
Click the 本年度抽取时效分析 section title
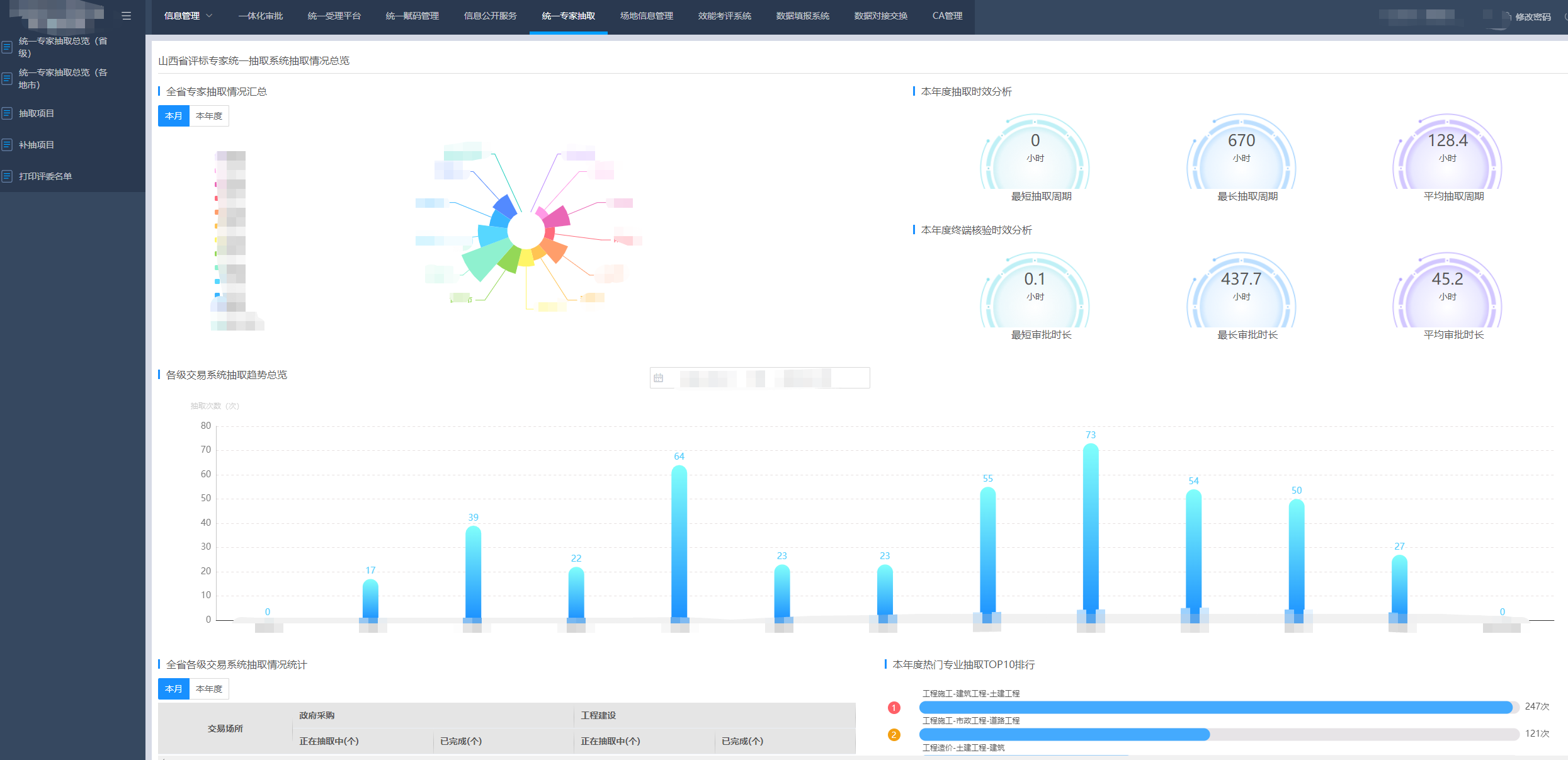pos(967,92)
